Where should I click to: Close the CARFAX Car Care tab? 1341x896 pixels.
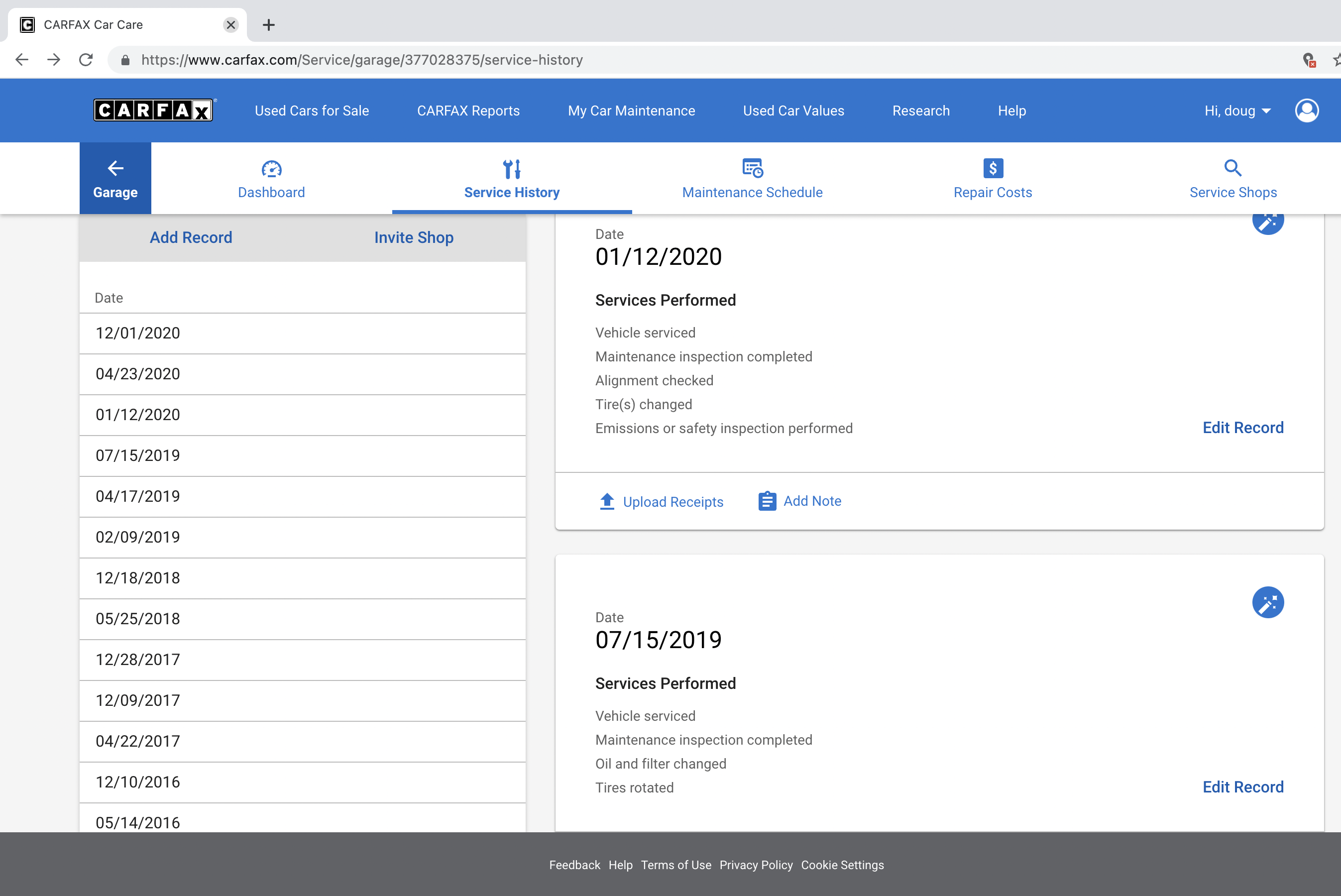(x=231, y=24)
